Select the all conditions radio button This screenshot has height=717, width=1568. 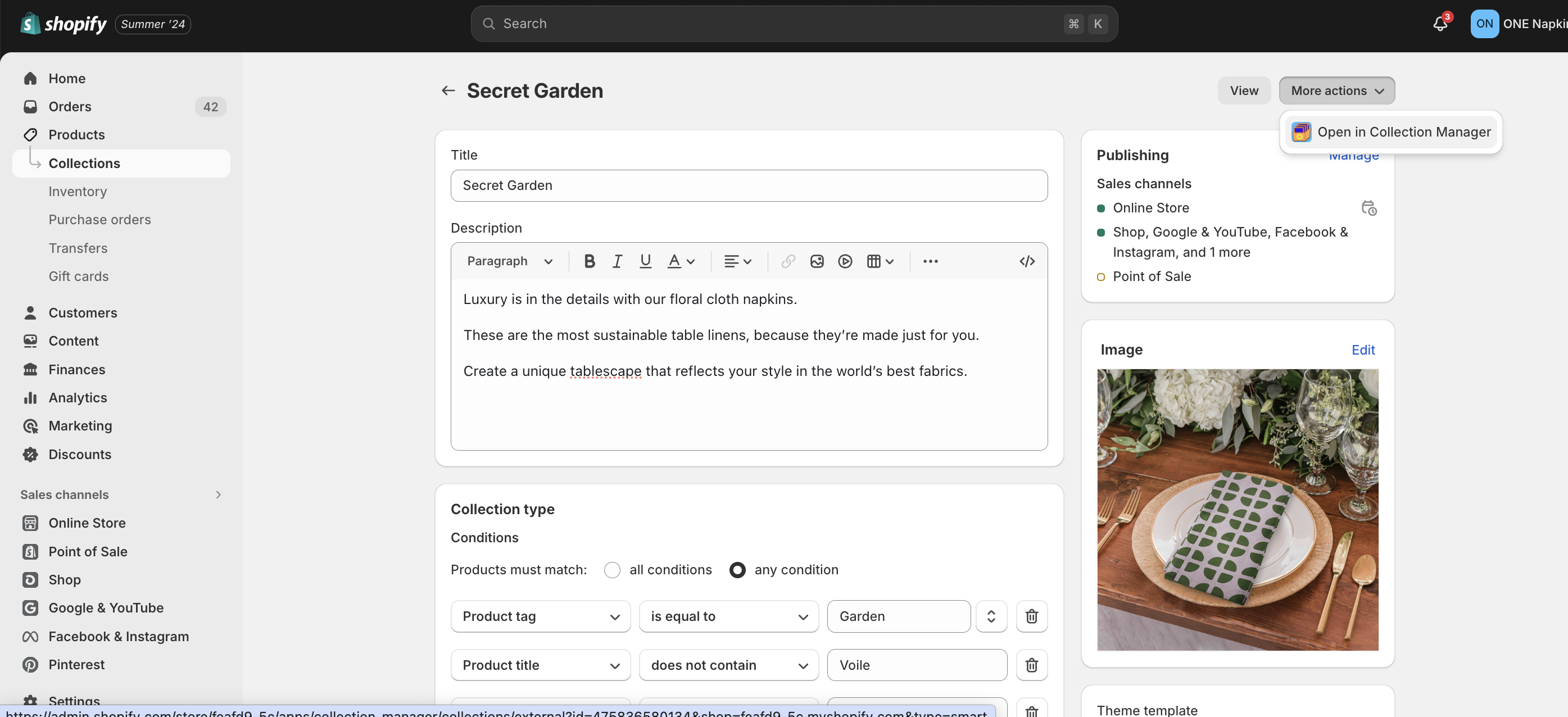(x=611, y=570)
